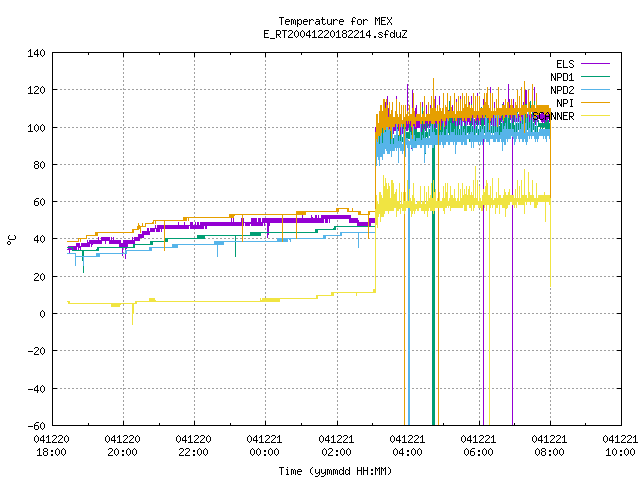Click the y-axis label 120

tap(36, 90)
